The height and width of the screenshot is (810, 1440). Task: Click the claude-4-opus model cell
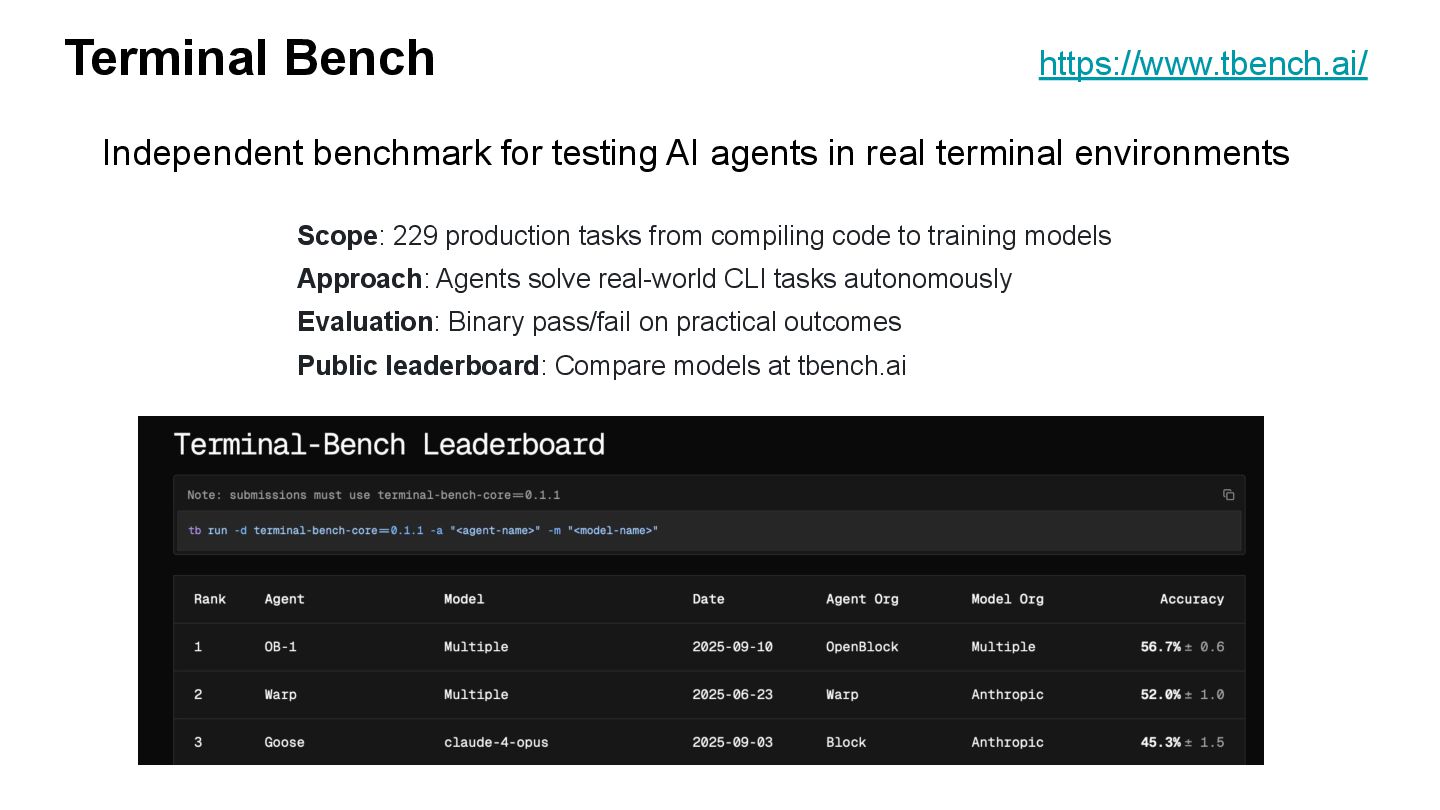click(496, 742)
